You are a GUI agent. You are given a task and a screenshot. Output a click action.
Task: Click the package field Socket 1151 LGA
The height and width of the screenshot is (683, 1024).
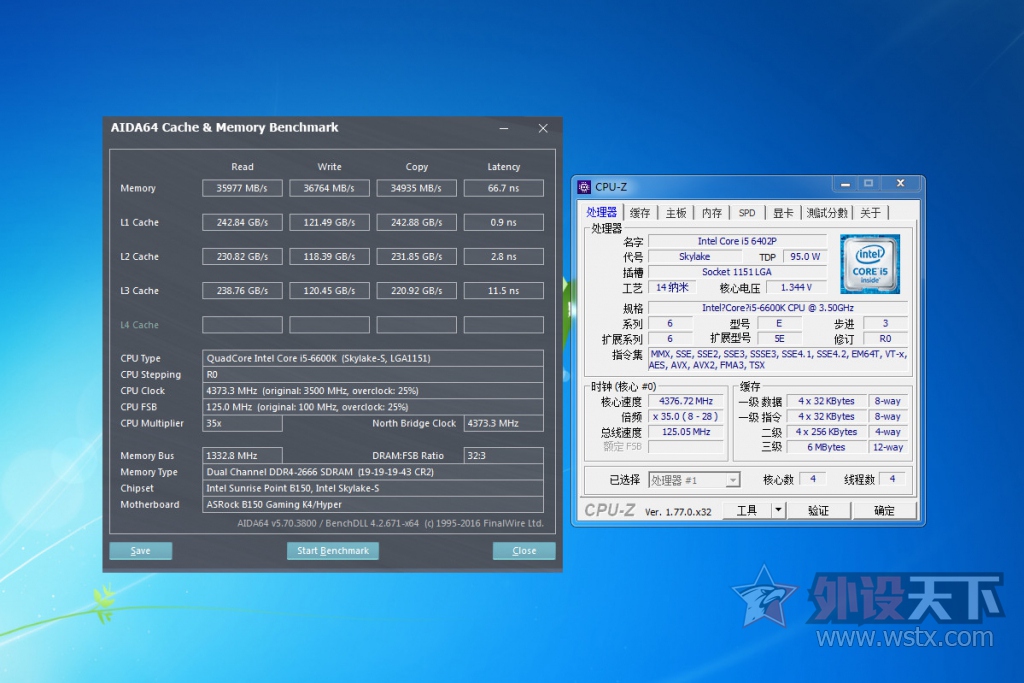737,272
